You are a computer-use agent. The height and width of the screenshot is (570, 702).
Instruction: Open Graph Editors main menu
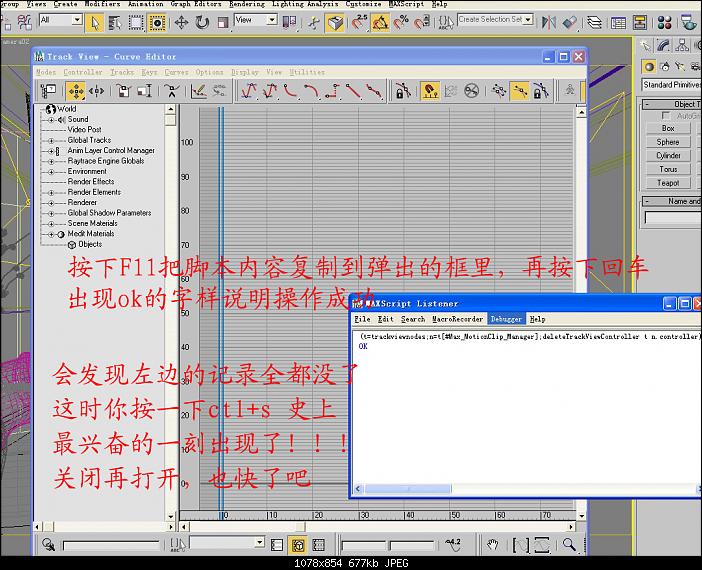[x=196, y=4]
